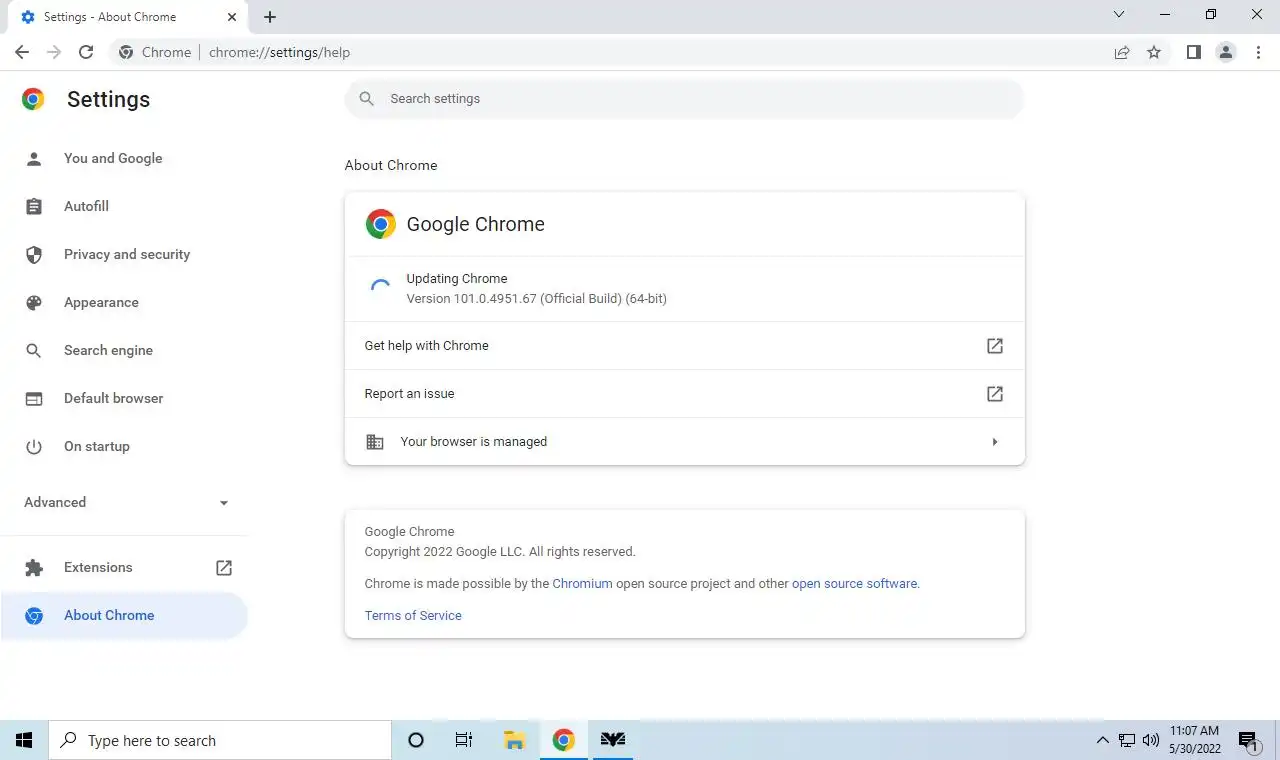Open the tab search dropdown arrow

1120,15
